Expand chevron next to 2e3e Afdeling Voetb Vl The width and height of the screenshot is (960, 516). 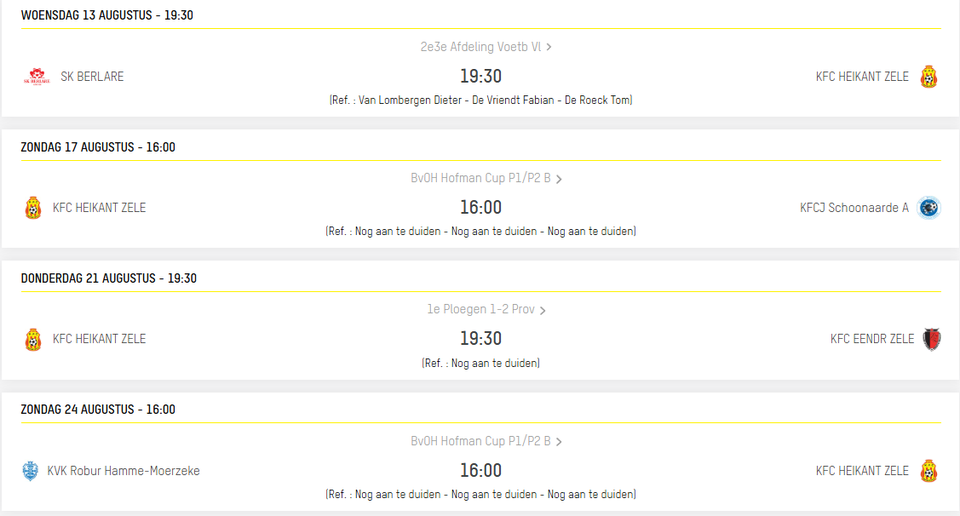point(549,47)
